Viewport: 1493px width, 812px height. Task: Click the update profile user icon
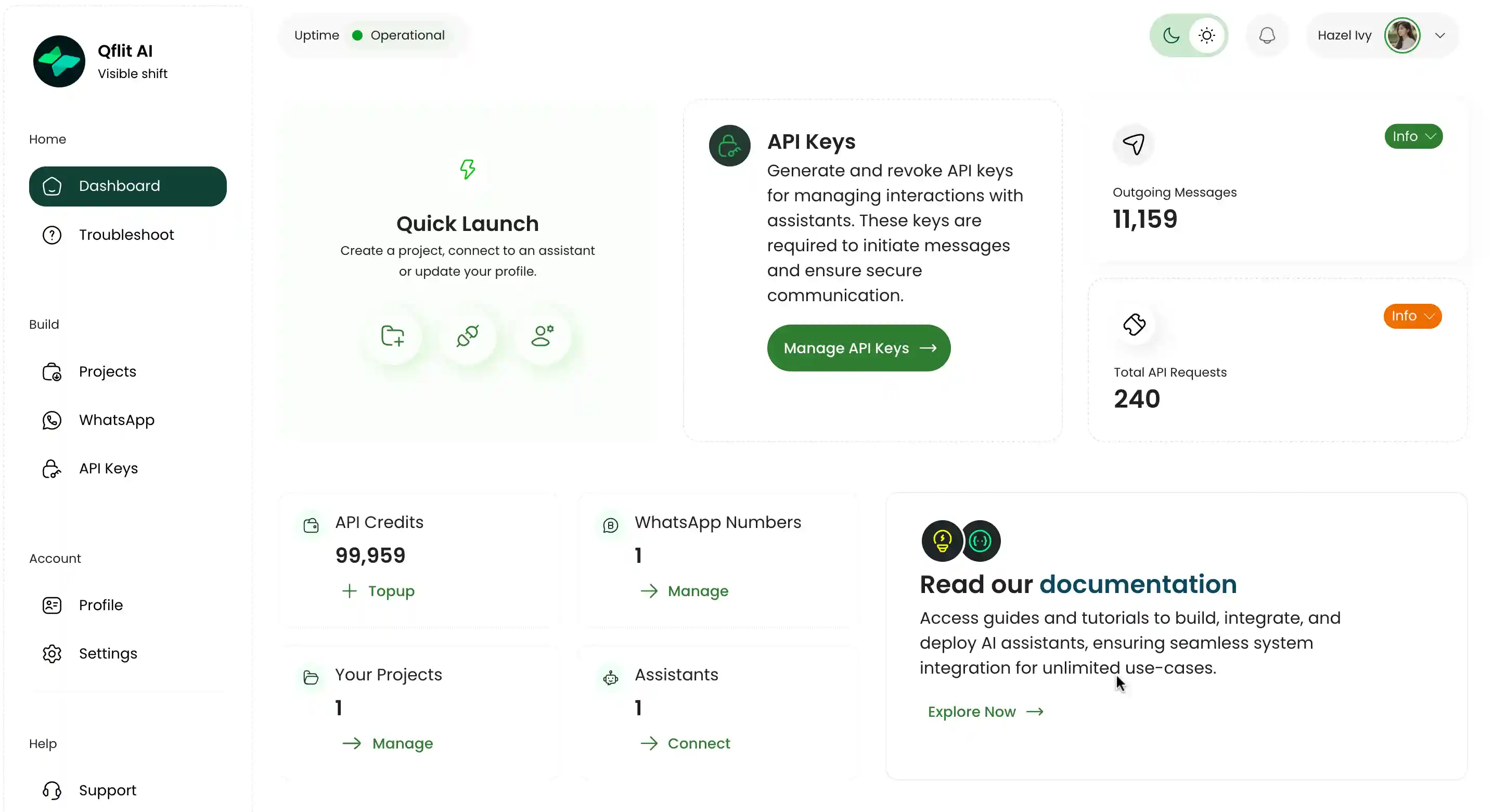tap(543, 336)
